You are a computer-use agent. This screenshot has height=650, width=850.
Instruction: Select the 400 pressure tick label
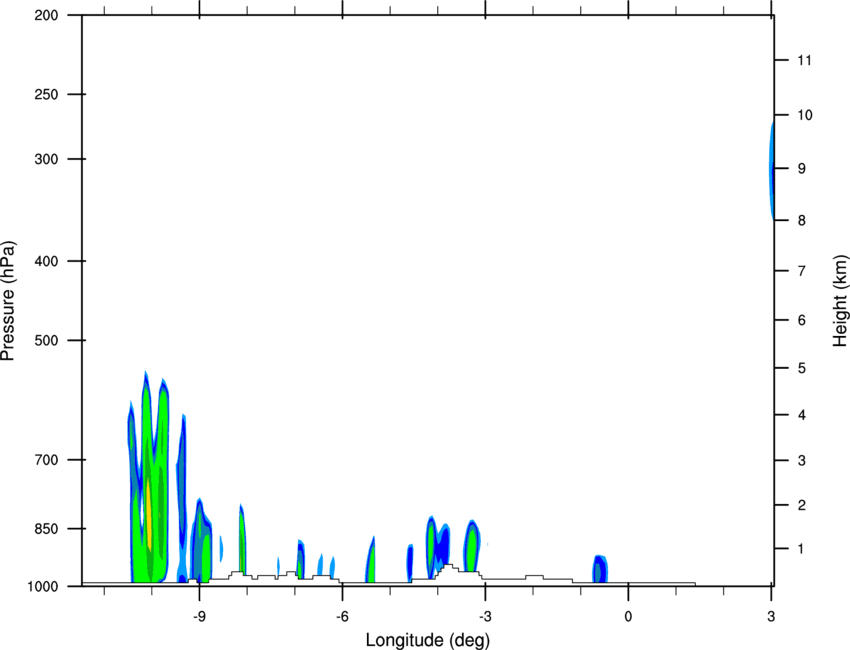pyautogui.click(x=46, y=261)
